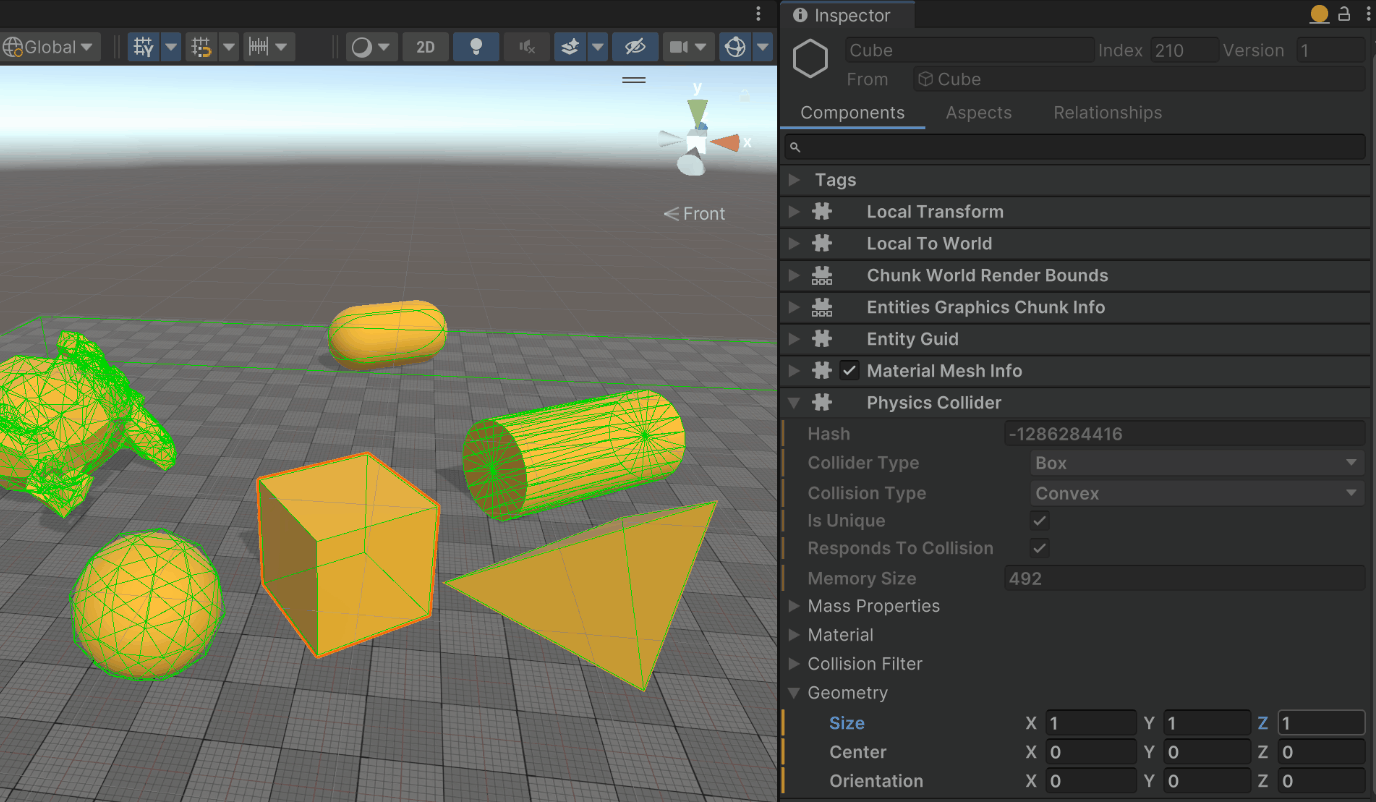Screen dimensions: 1376x802
Task: Click the scene effects layers icon
Action: point(570,47)
